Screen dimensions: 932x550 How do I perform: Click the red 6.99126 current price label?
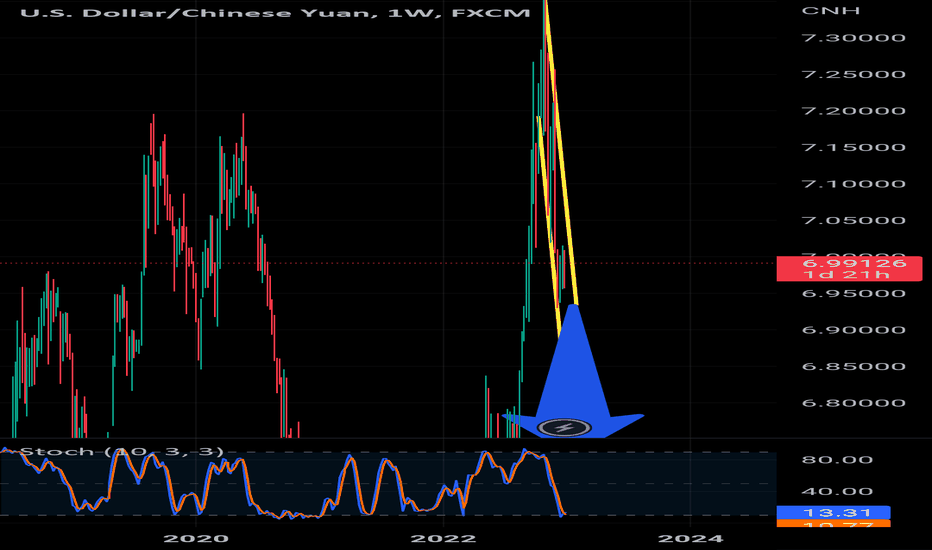click(849, 268)
